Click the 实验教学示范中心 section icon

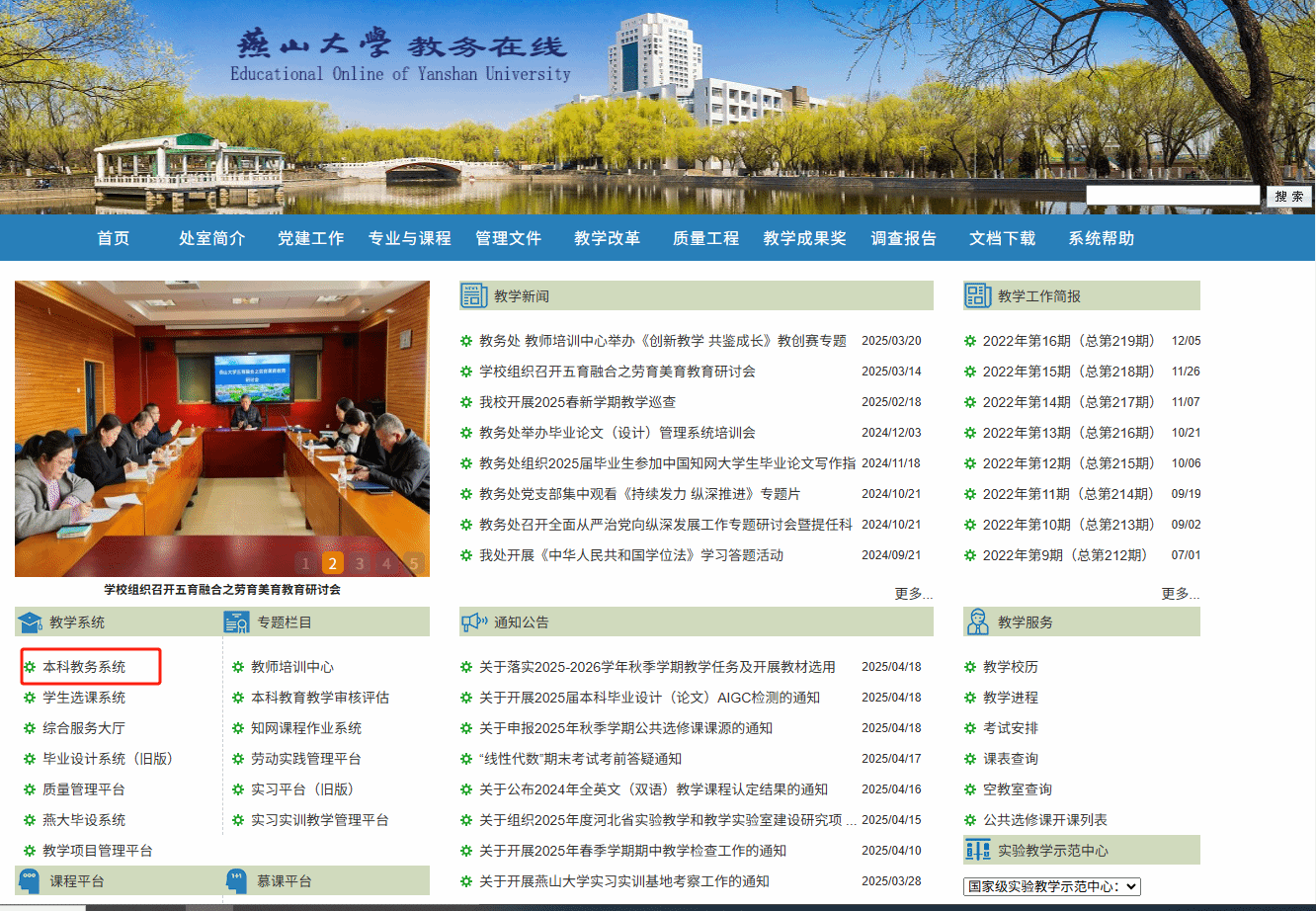point(978,850)
